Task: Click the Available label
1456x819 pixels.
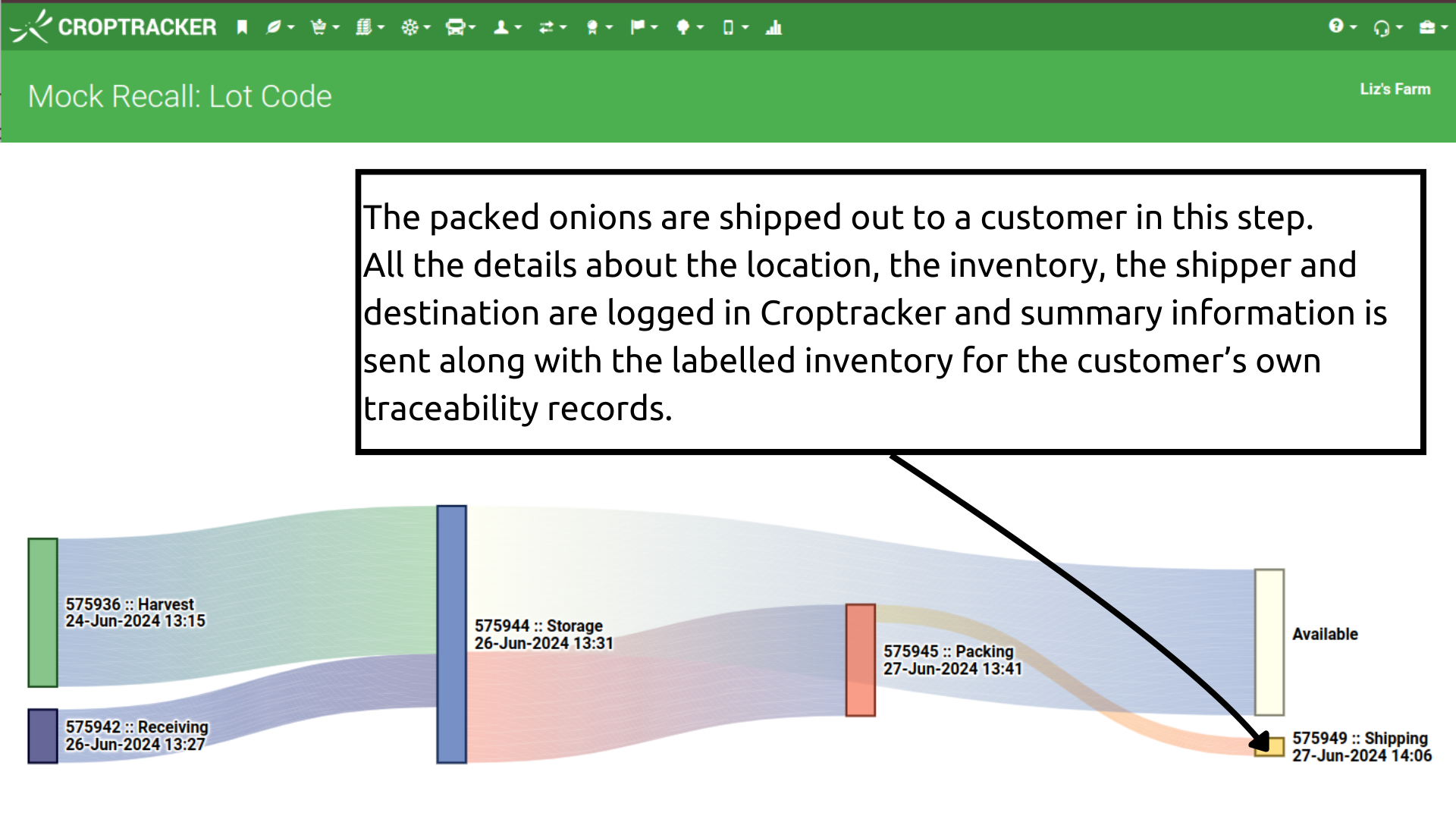Action: click(1325, 634)
